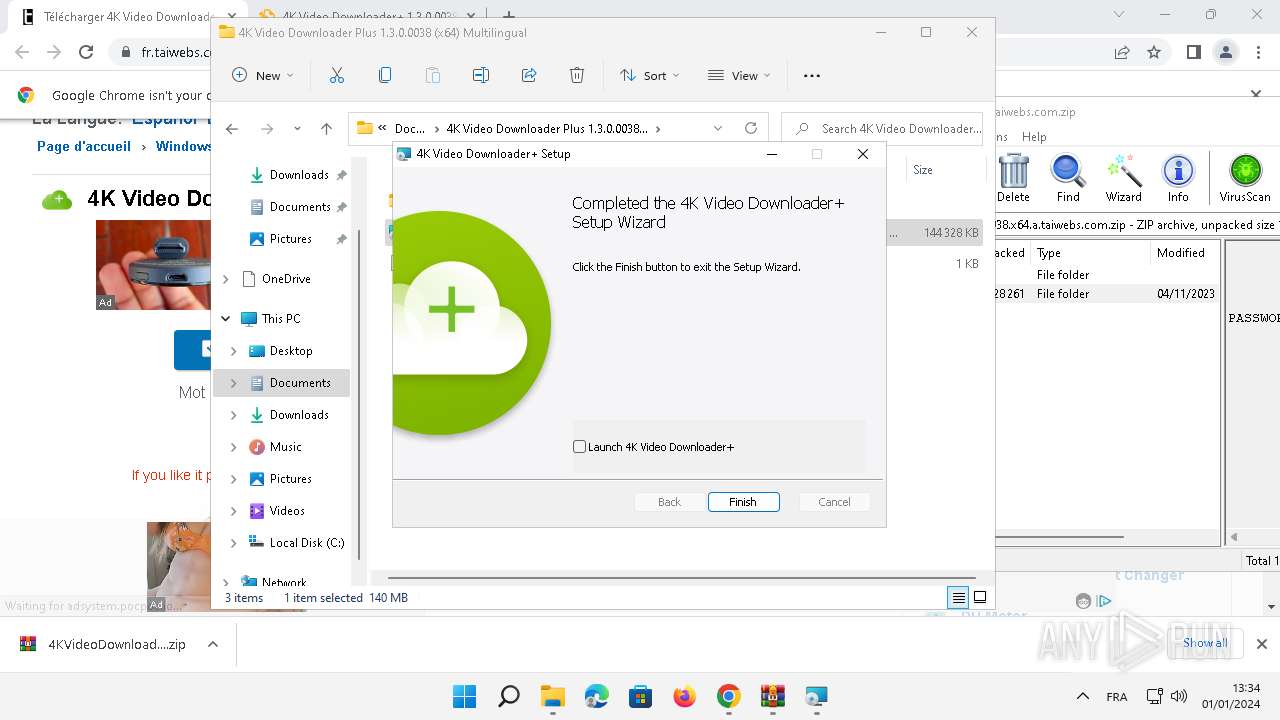Screen dimensions: 1280x720
Task: Open options arrow for the downloaded zip
Action: click(x=213, y=645)
